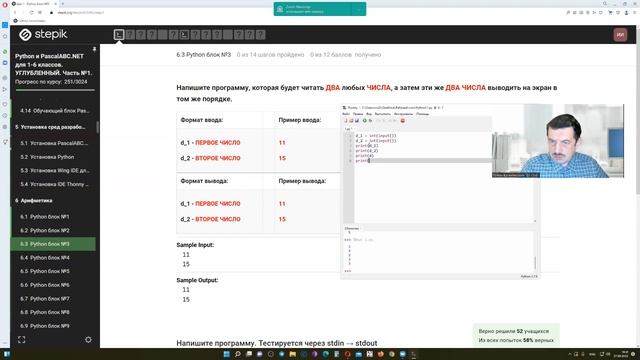The image size is (640, 360).
Task: Click New file icon in Thonny toolbar
Action: 346,121
